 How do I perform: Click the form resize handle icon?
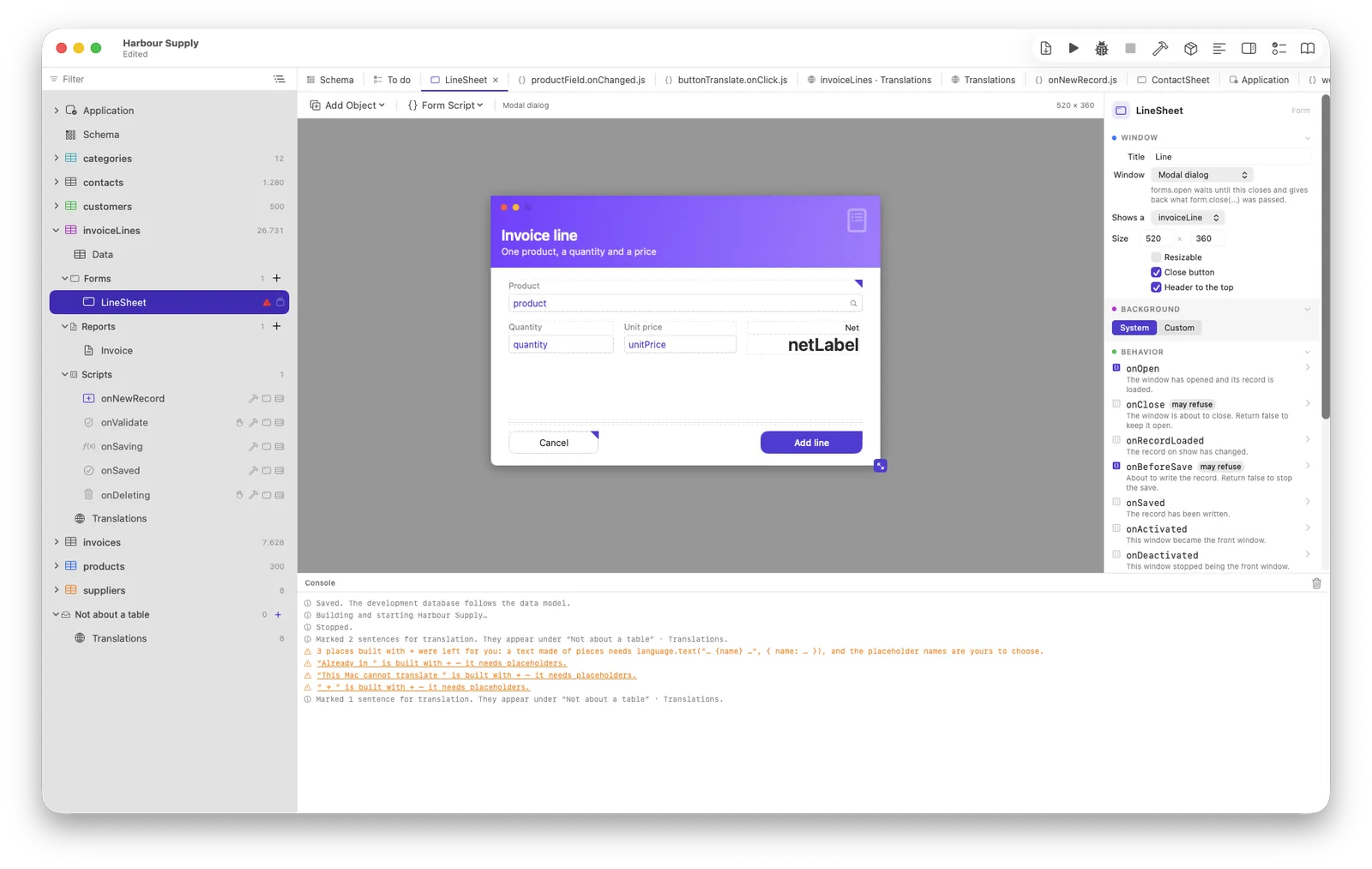(x=881, y=466)
